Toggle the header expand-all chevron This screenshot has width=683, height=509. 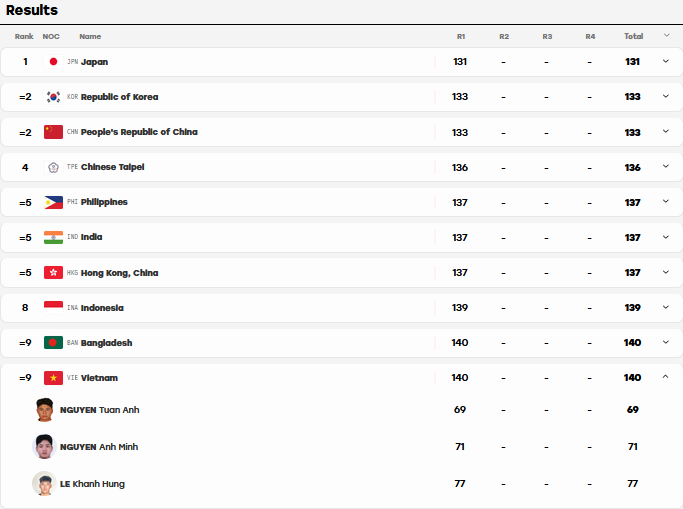tap(666, 35)
